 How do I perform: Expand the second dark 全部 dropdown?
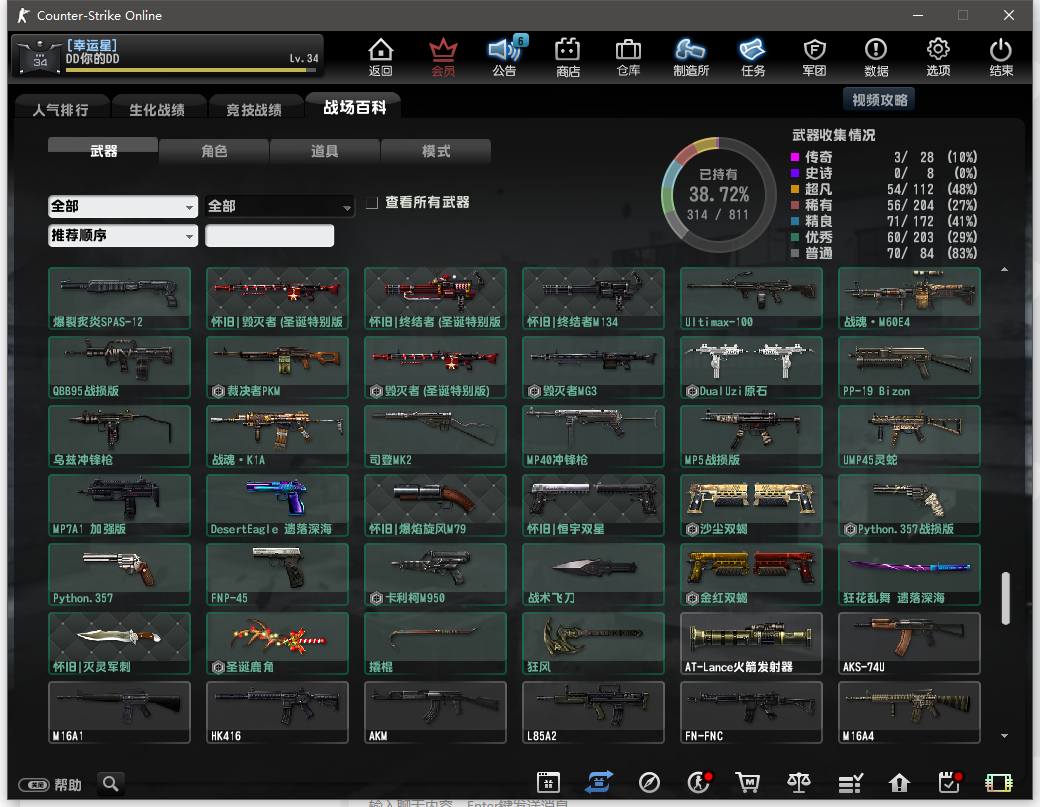pos(279,207)
